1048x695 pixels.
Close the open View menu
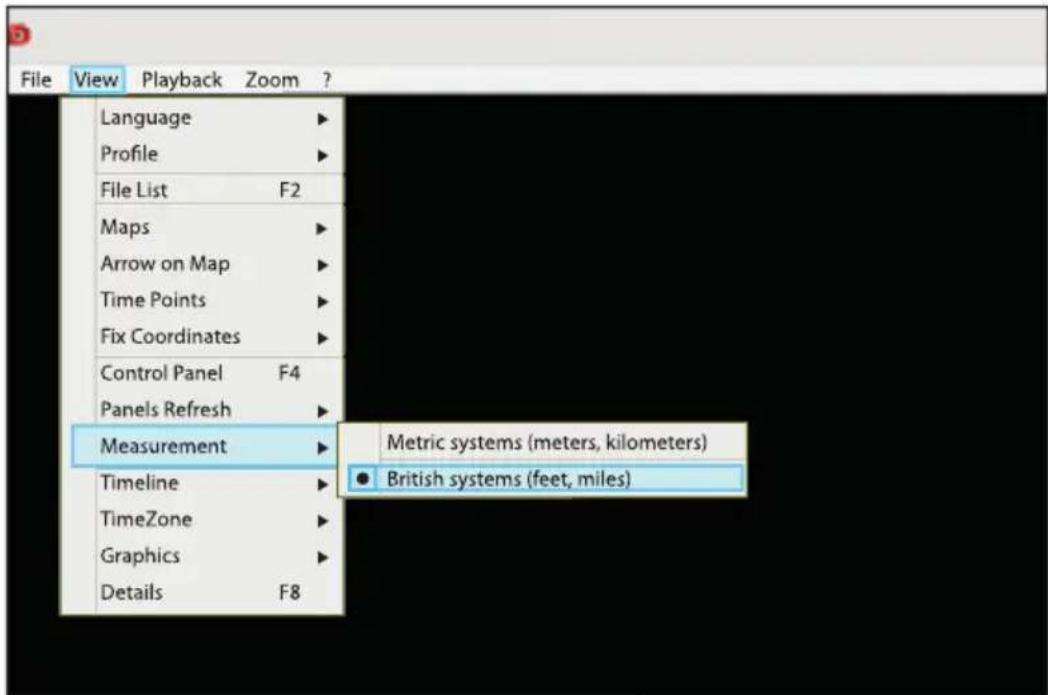click(96, 80)
